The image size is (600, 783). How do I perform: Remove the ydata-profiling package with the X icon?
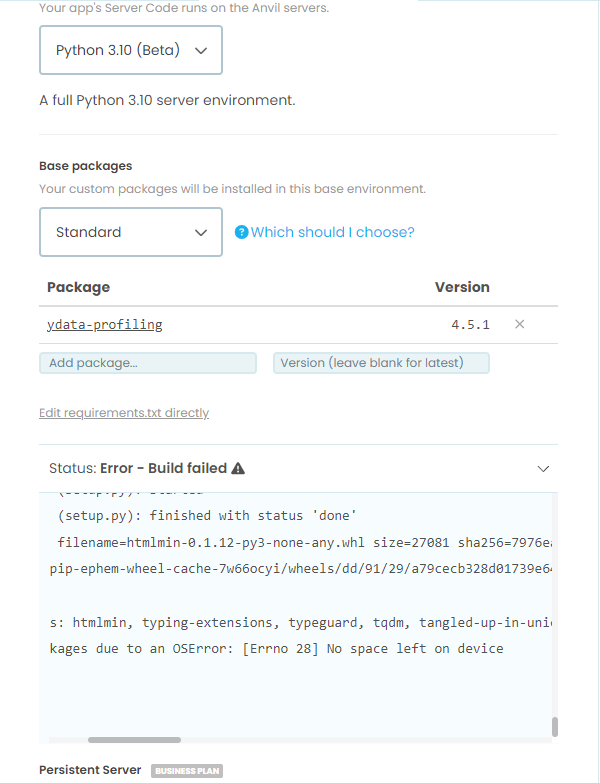[x=519, y=325]
